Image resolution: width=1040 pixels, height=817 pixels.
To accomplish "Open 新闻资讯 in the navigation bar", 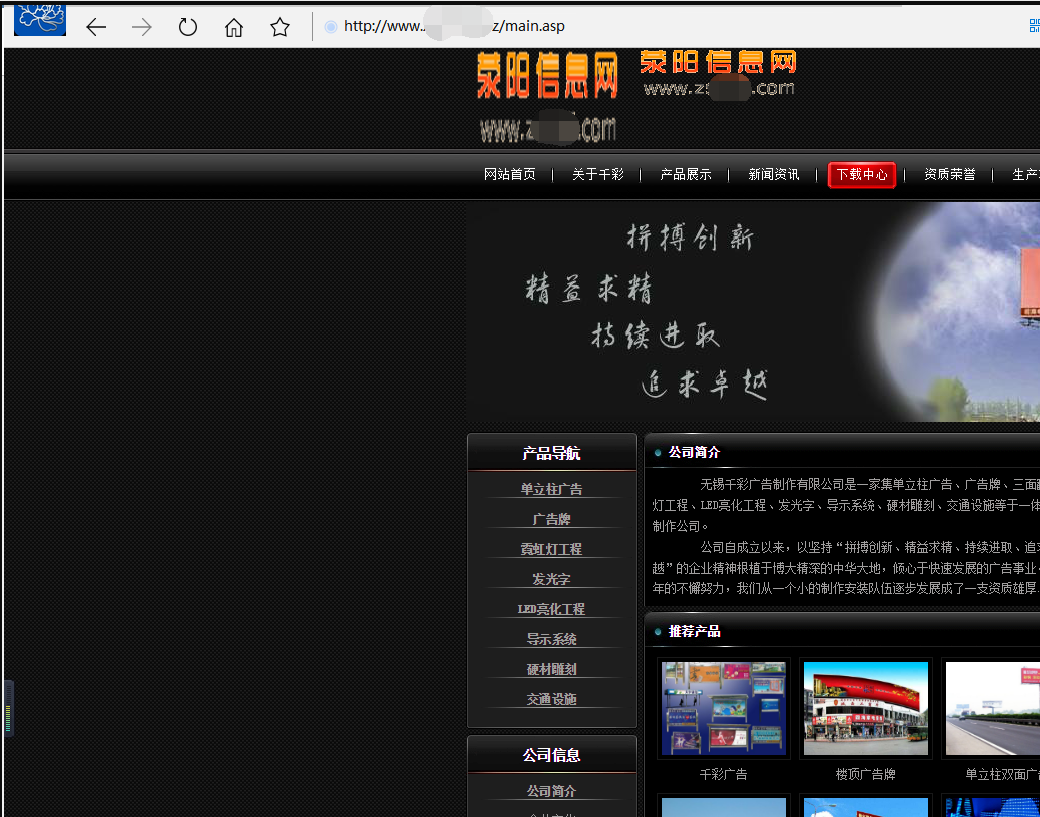I will point(774,175).
